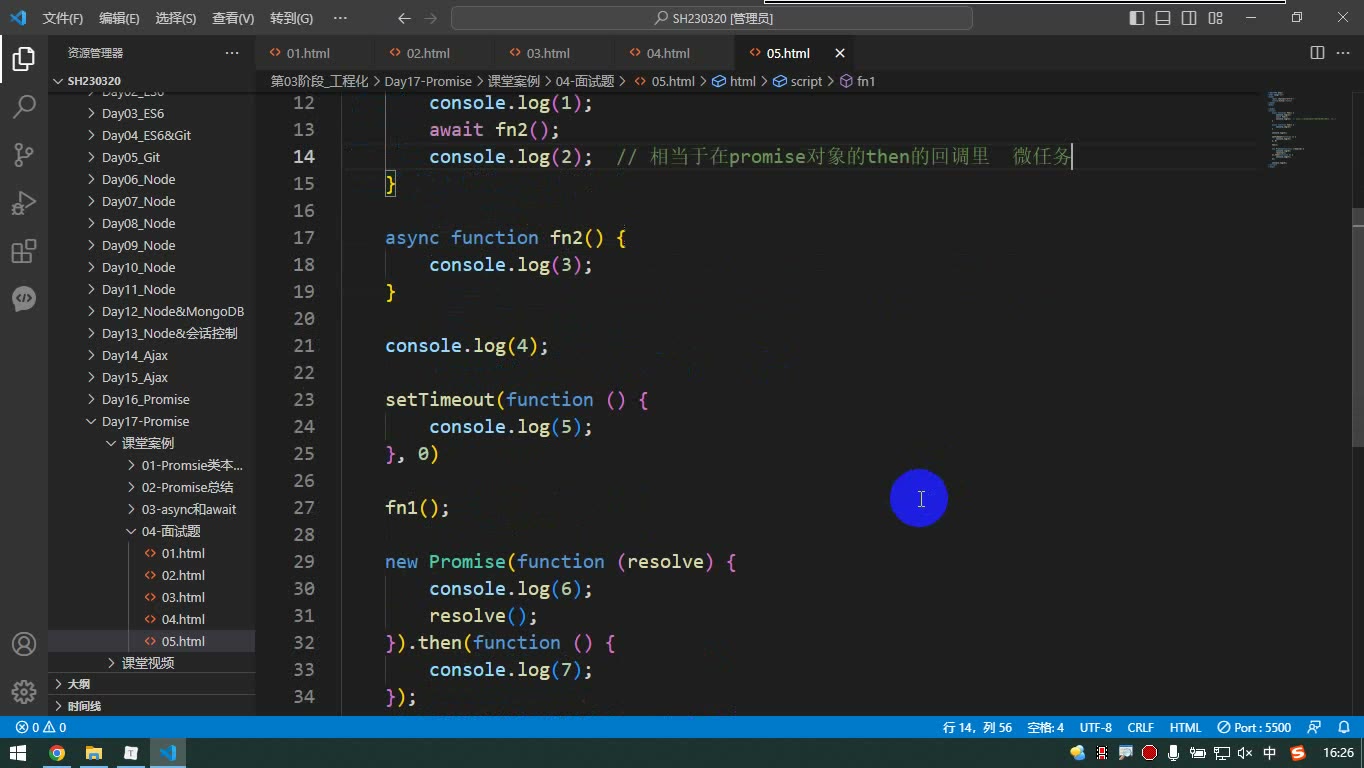Image resolution: width=1364 pixels, height=768 pixels.
Task: Click the title bar search box SH230320
Action: pos(712,18)
